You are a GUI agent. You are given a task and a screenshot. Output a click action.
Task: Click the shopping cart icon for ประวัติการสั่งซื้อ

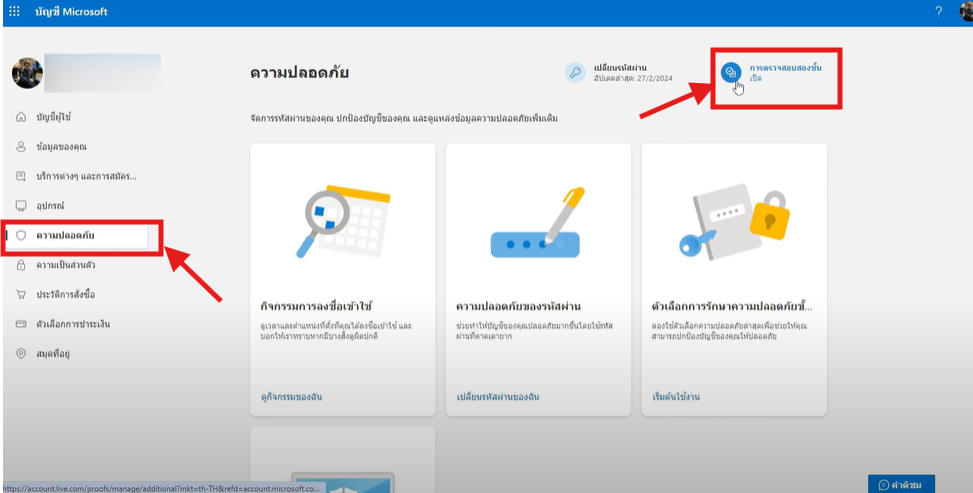[21, 295]
